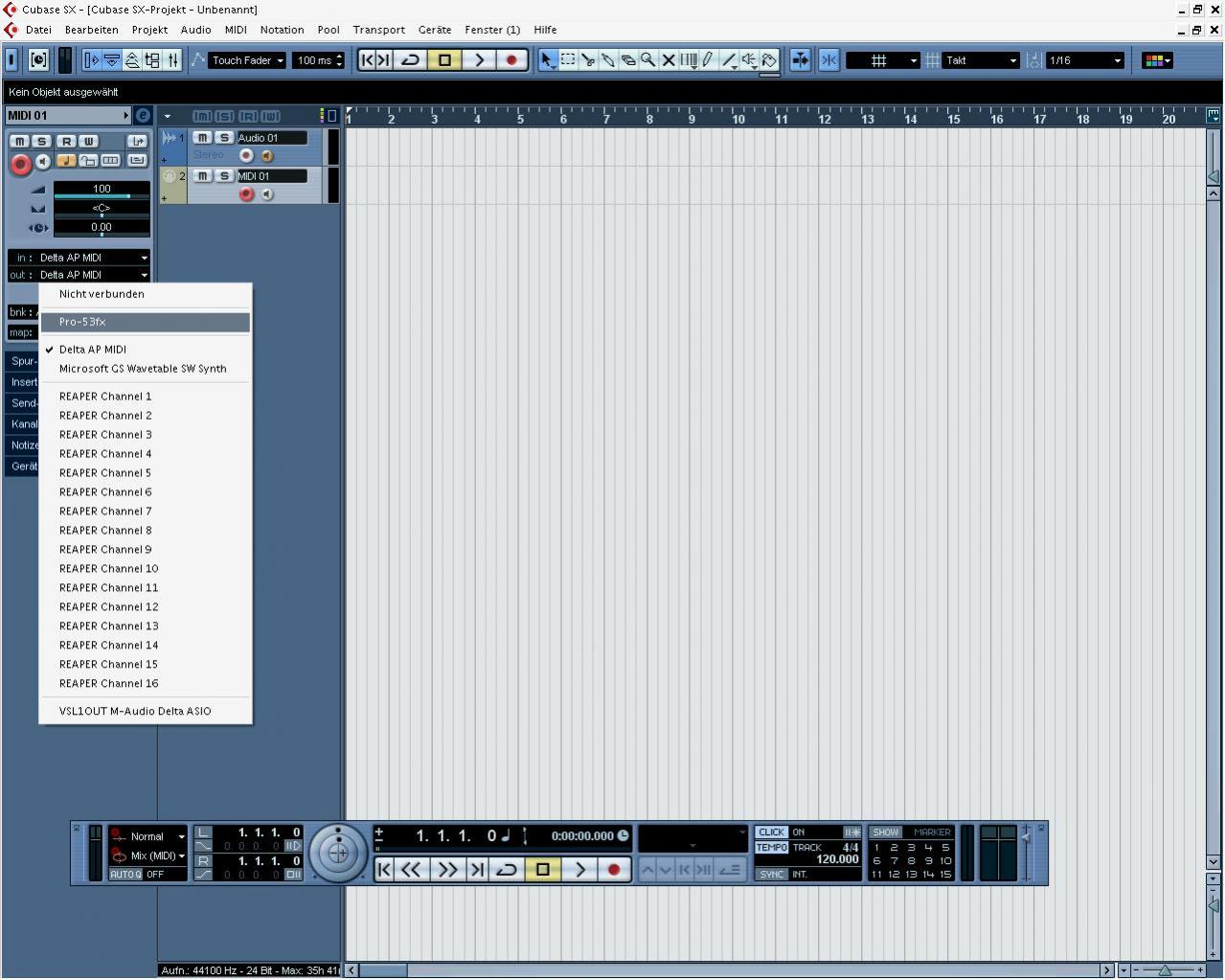Open the snap mode grid dropdown
This screenshot has height=980, width=1225.
[x=883, y=60]
